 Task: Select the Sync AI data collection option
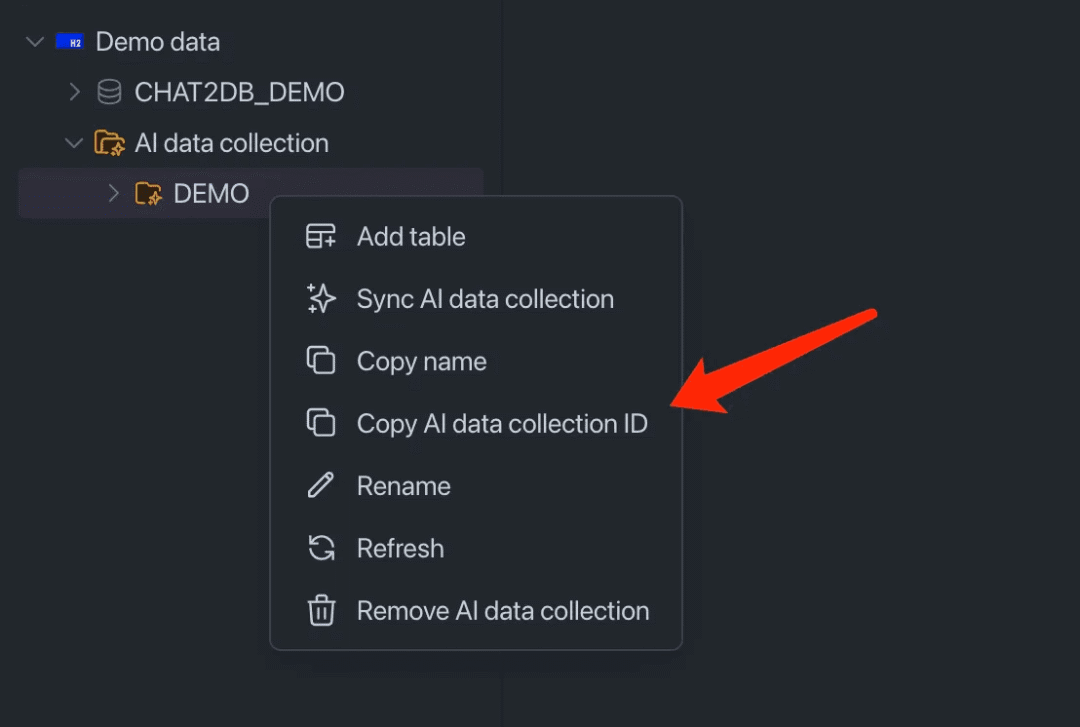click(485, 299)
